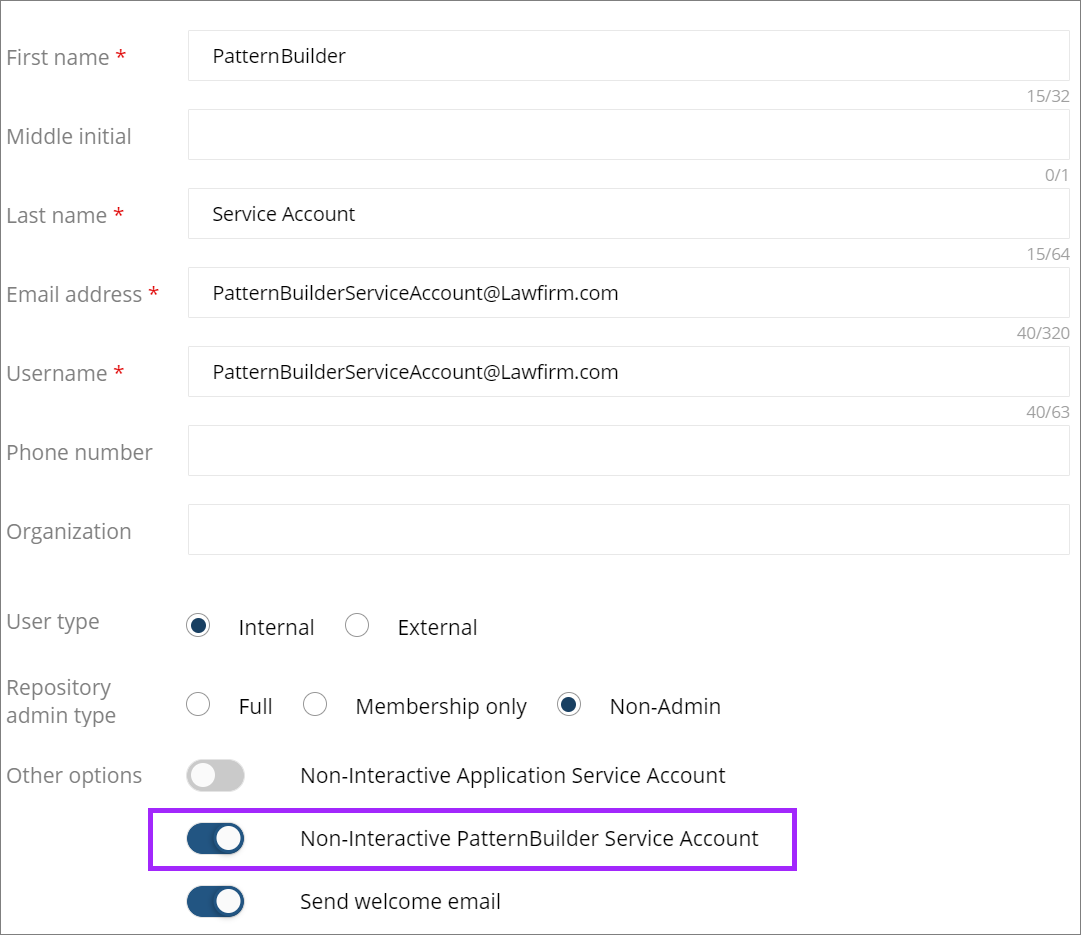Select the External user type
The image size is (1081, 935).
point(357,624)
